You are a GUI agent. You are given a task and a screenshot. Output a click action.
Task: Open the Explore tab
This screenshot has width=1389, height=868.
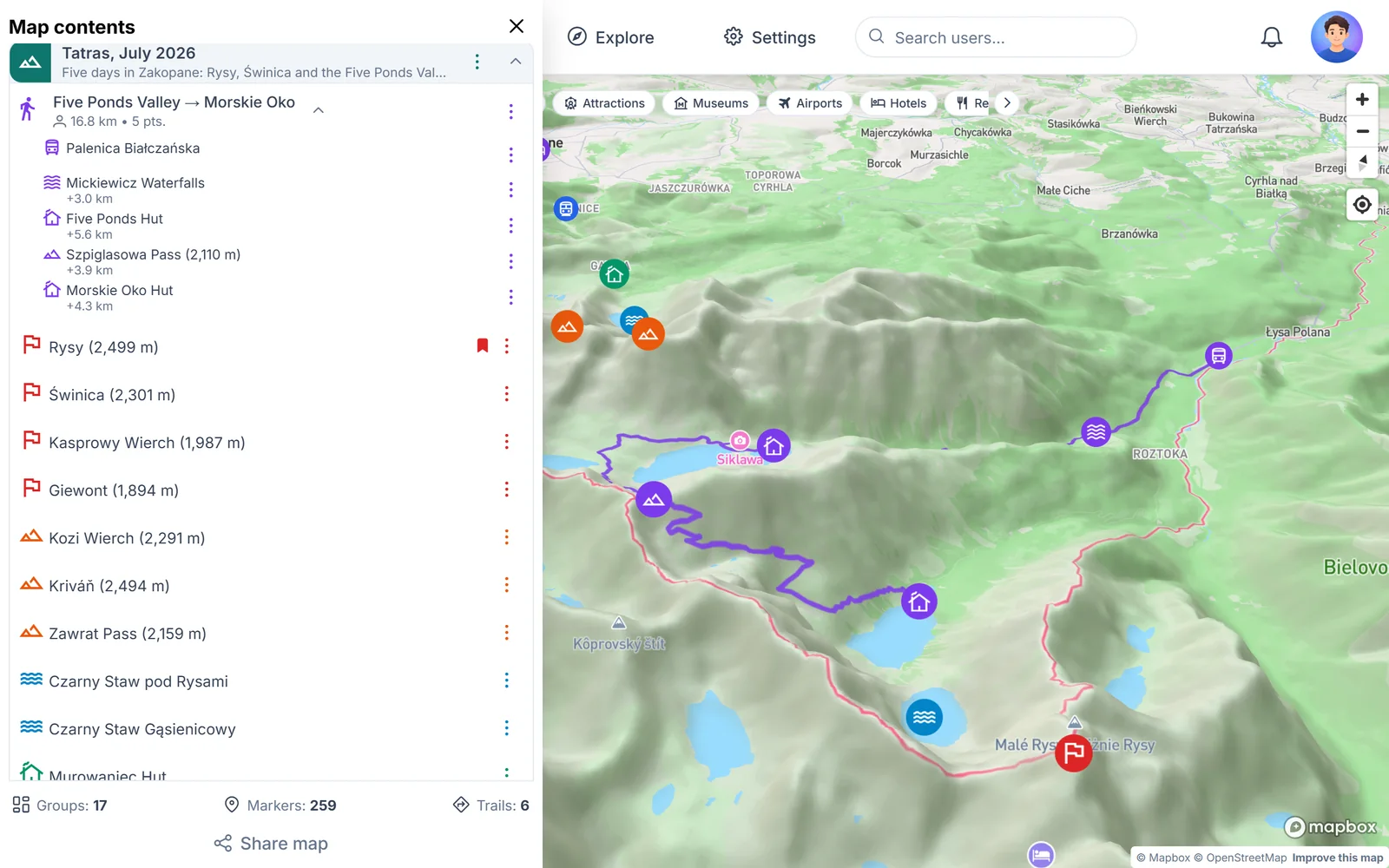point(610,37)
